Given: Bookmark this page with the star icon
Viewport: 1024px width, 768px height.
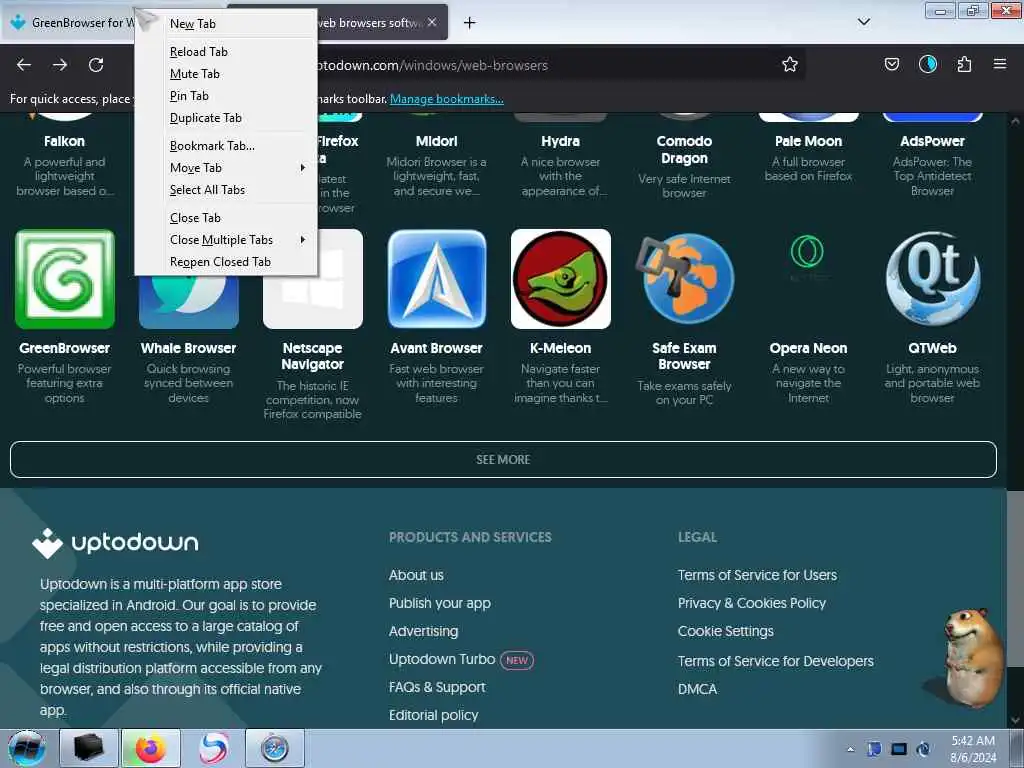Looking at the screenshot, I should 790,64.
